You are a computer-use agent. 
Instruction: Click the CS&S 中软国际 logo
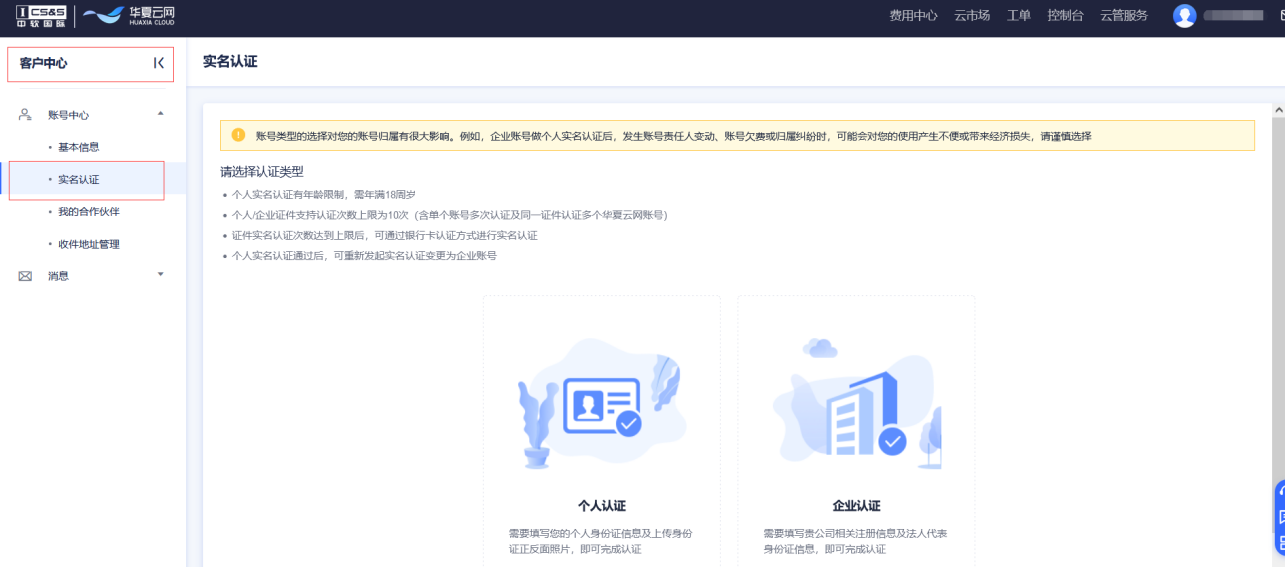[41, 16]
